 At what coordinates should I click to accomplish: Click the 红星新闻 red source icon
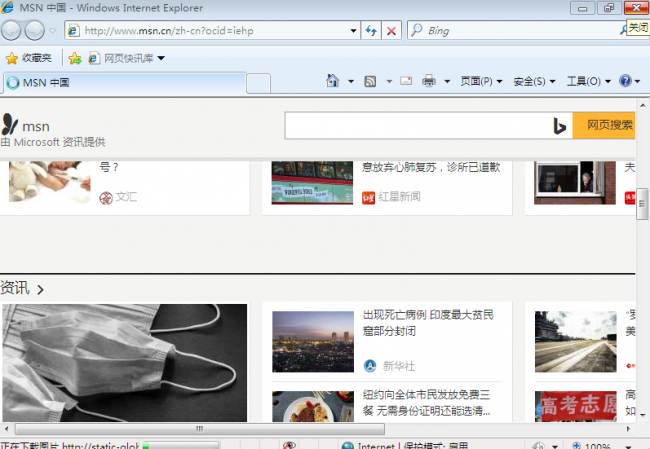tap(368, 197)
